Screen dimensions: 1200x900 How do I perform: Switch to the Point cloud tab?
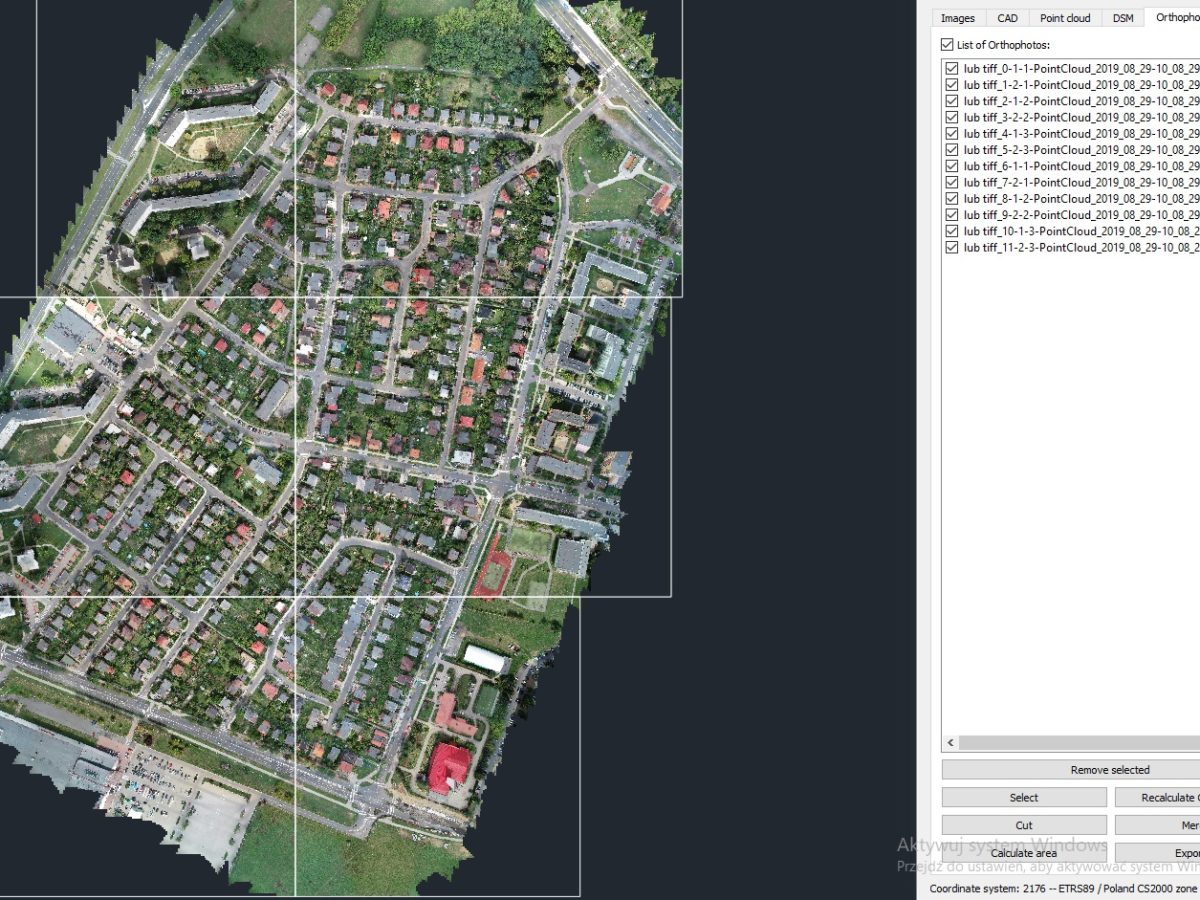pyautogui.click(x=1065, y=18)
